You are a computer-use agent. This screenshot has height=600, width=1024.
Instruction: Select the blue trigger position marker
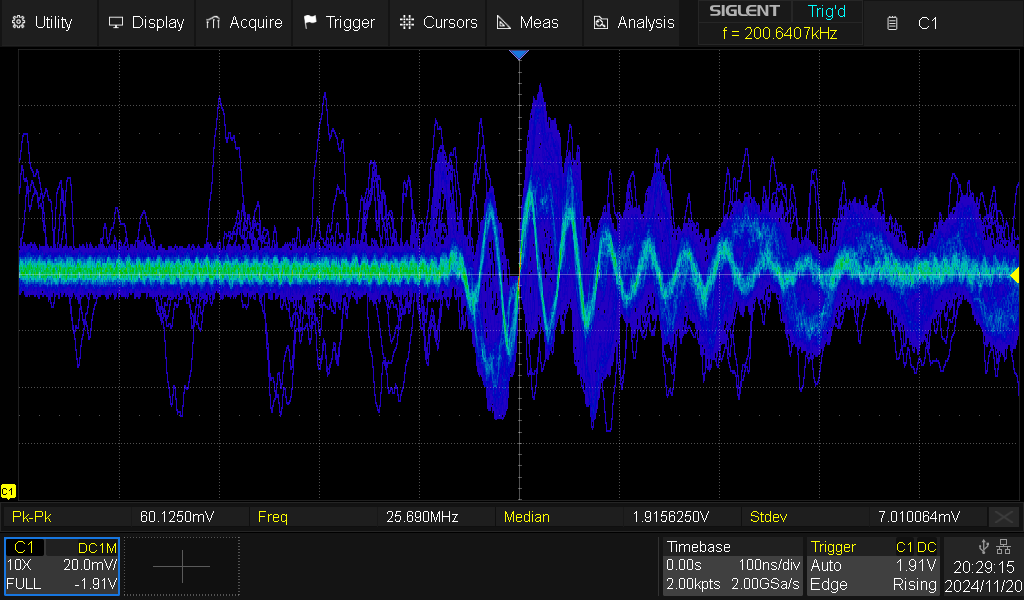518,55
